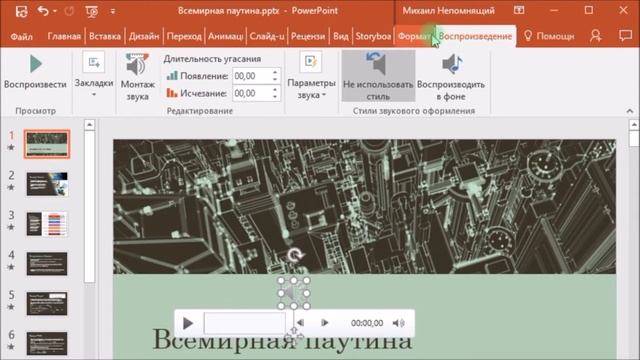
Task: Click the Исчезание fade-out duration field
Action: 251,93
